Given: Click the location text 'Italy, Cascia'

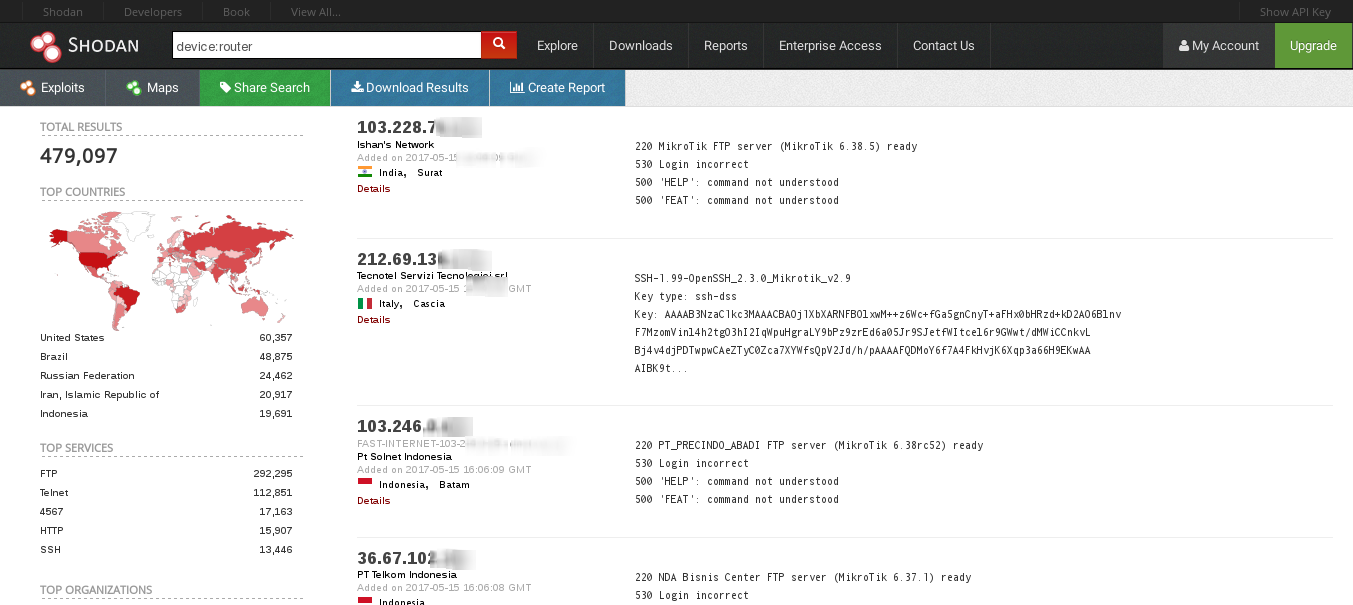Looking at the screenshot, I should click(x=412, y=304).
